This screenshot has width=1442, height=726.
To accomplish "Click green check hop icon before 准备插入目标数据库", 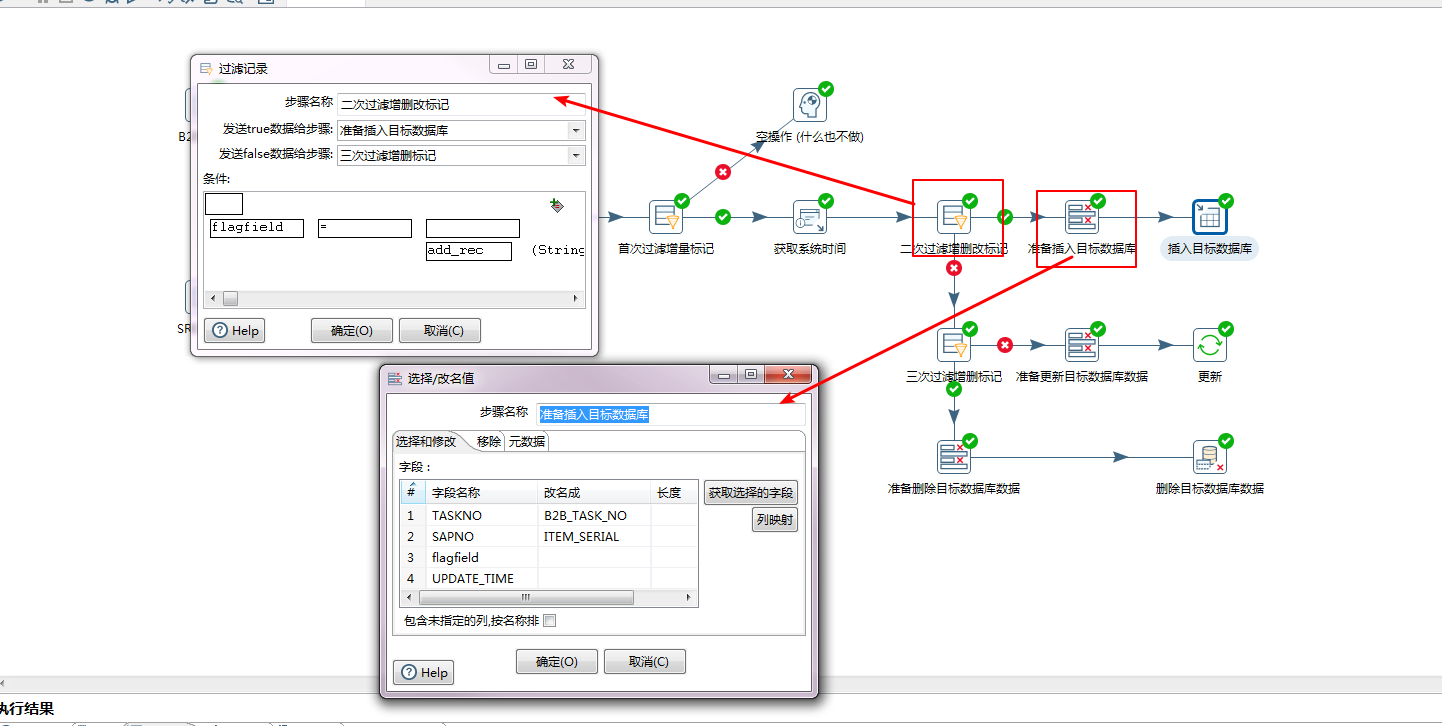I will (x=1005, y=217).
